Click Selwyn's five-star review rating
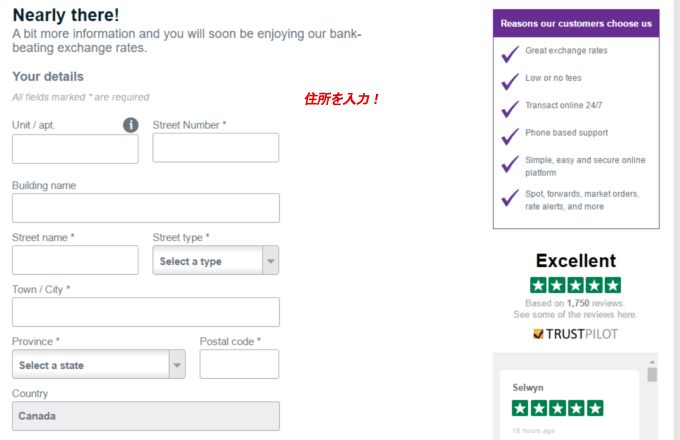680x440 pixels. point(557,408)
